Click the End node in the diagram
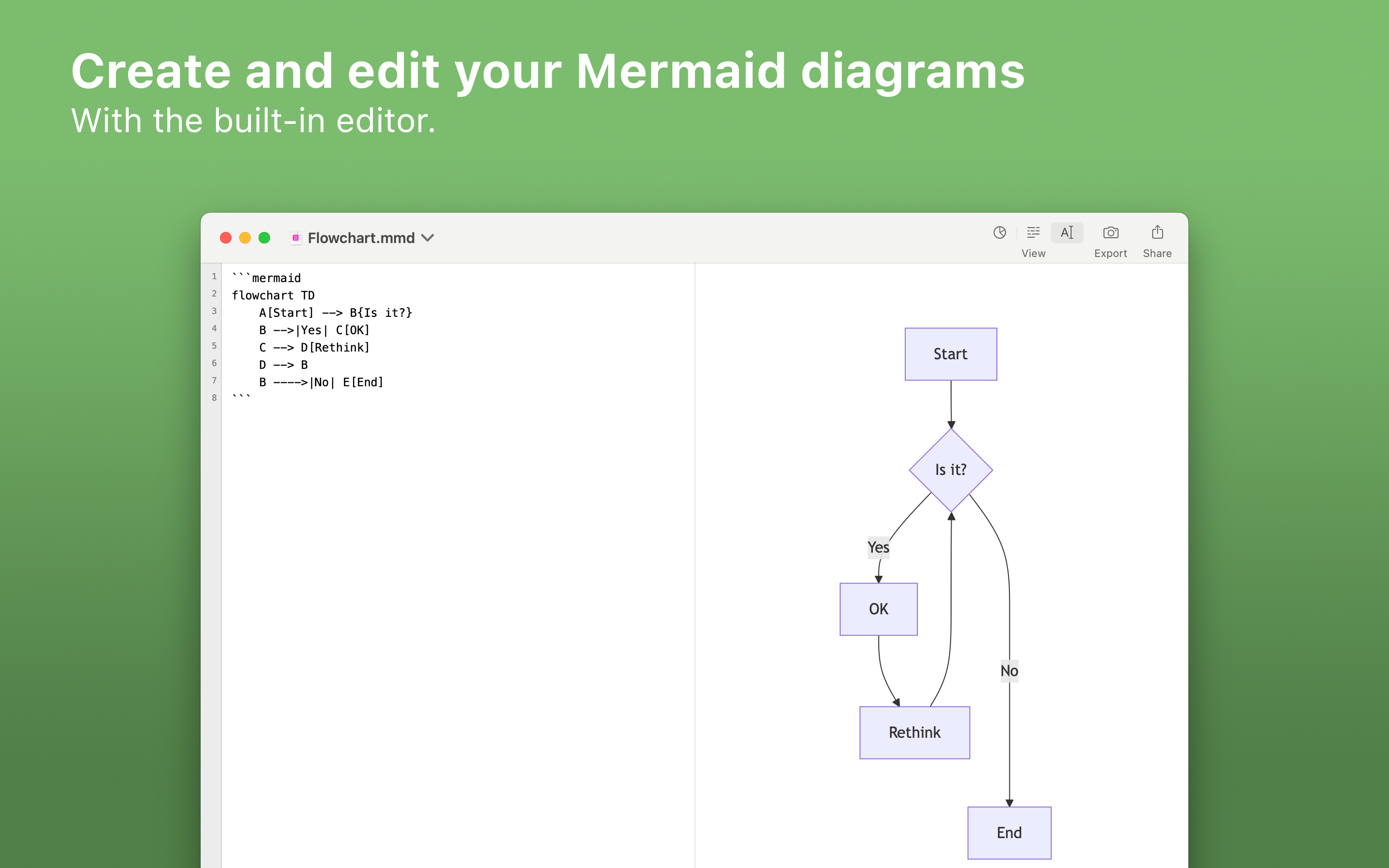This screenshot has height=868, width=1389. [x=1009, y=833]
